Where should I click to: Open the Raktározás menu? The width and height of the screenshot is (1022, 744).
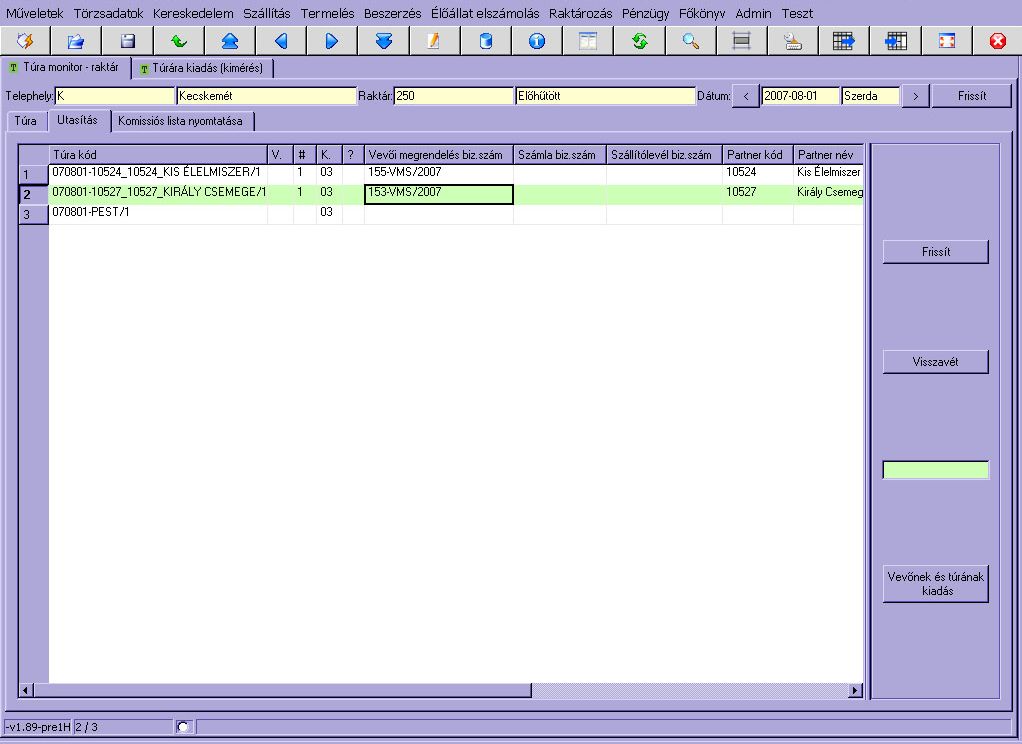pyautogui.click(x=580, y=14)
